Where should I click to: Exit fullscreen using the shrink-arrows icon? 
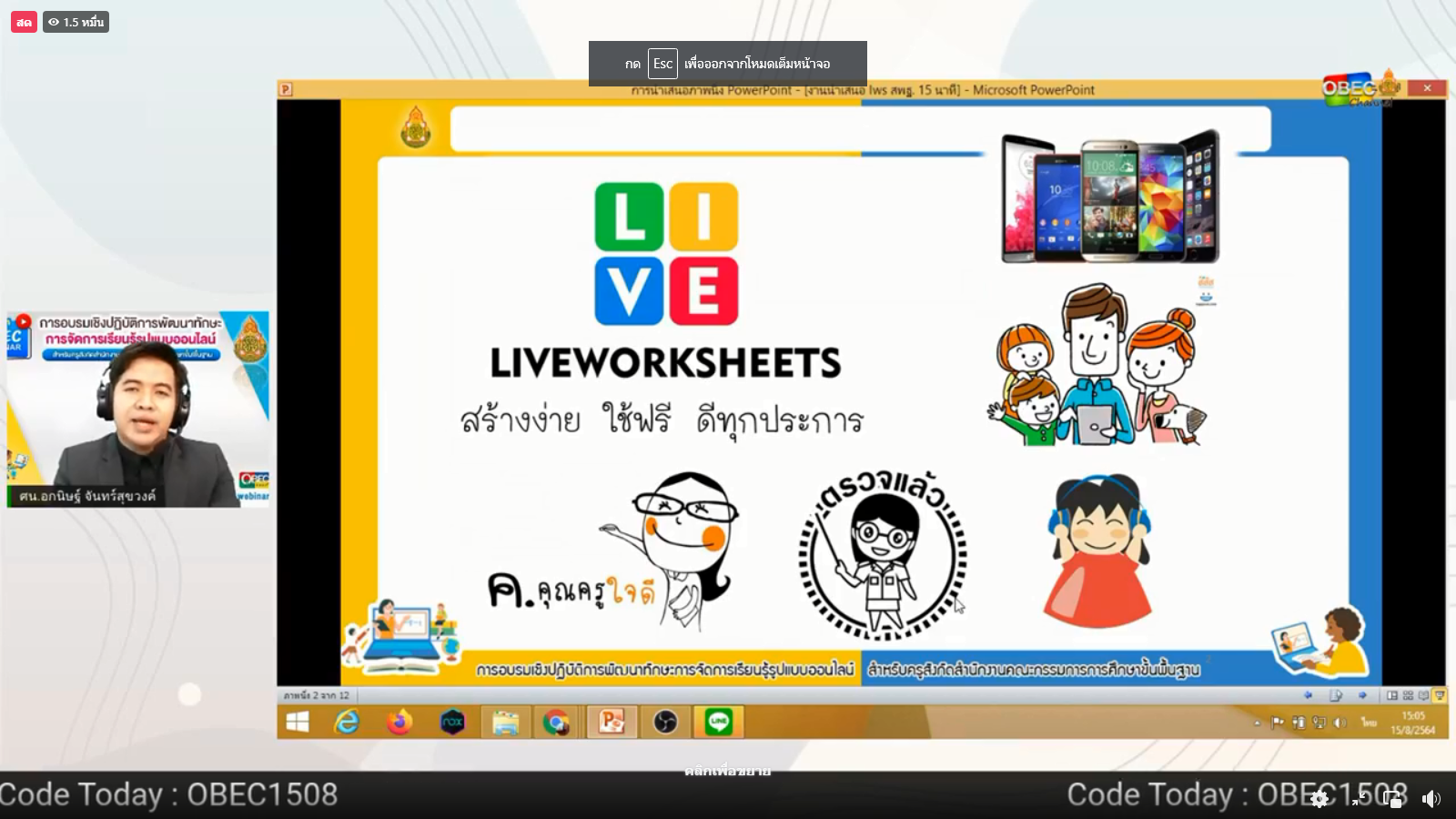click(x=1359, y=799)
